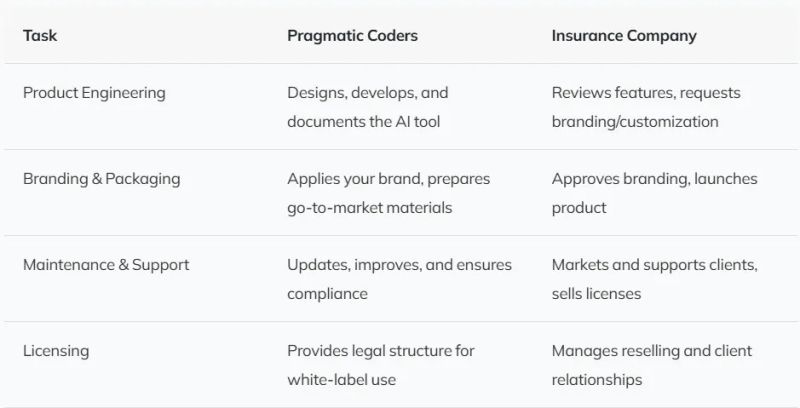The width and height of the screenshot is (800, 408).
Task: Select the "Branding & Packaging" row label
Action: (101, 179)
